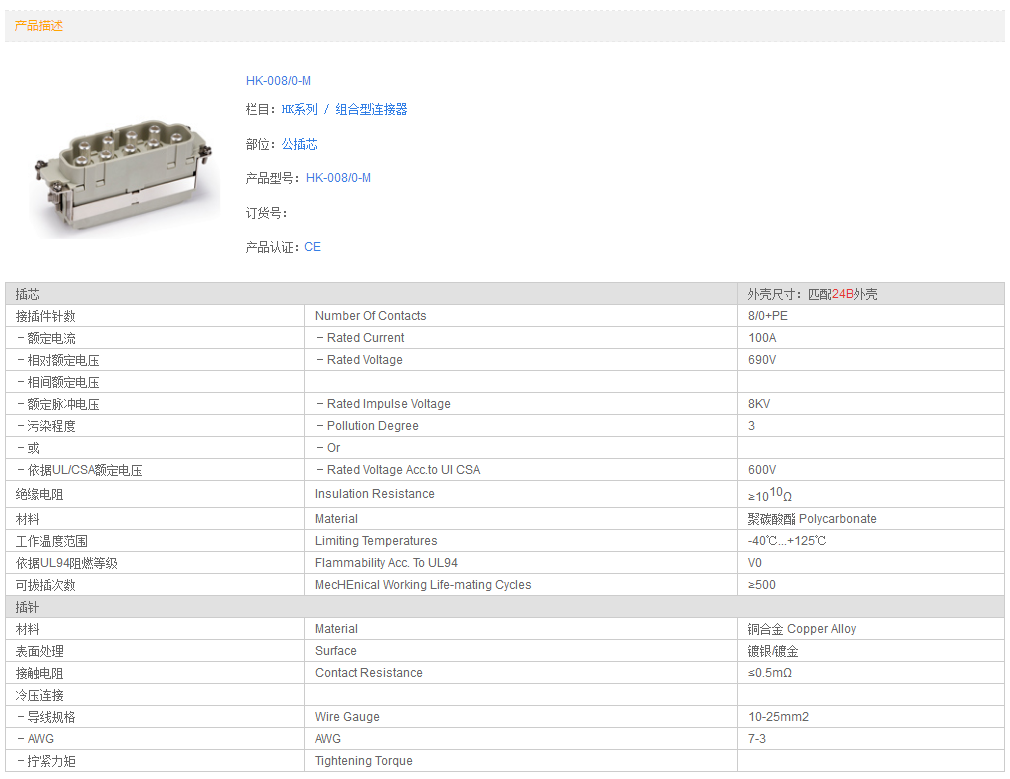
Task: Select the Limiting Temperatures label cell
Action: pyautogui.click(x=375, y=541)
